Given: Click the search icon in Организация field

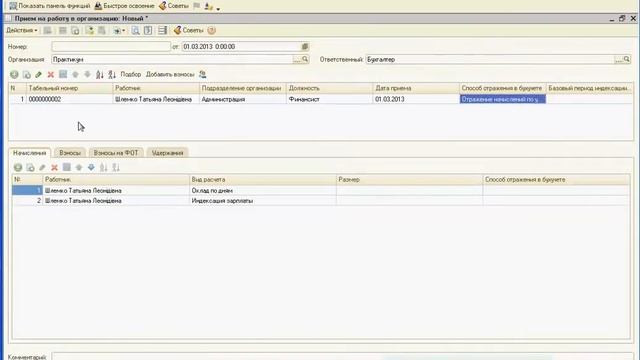Looking at the screenshot, I should click(x=305, y=60).
